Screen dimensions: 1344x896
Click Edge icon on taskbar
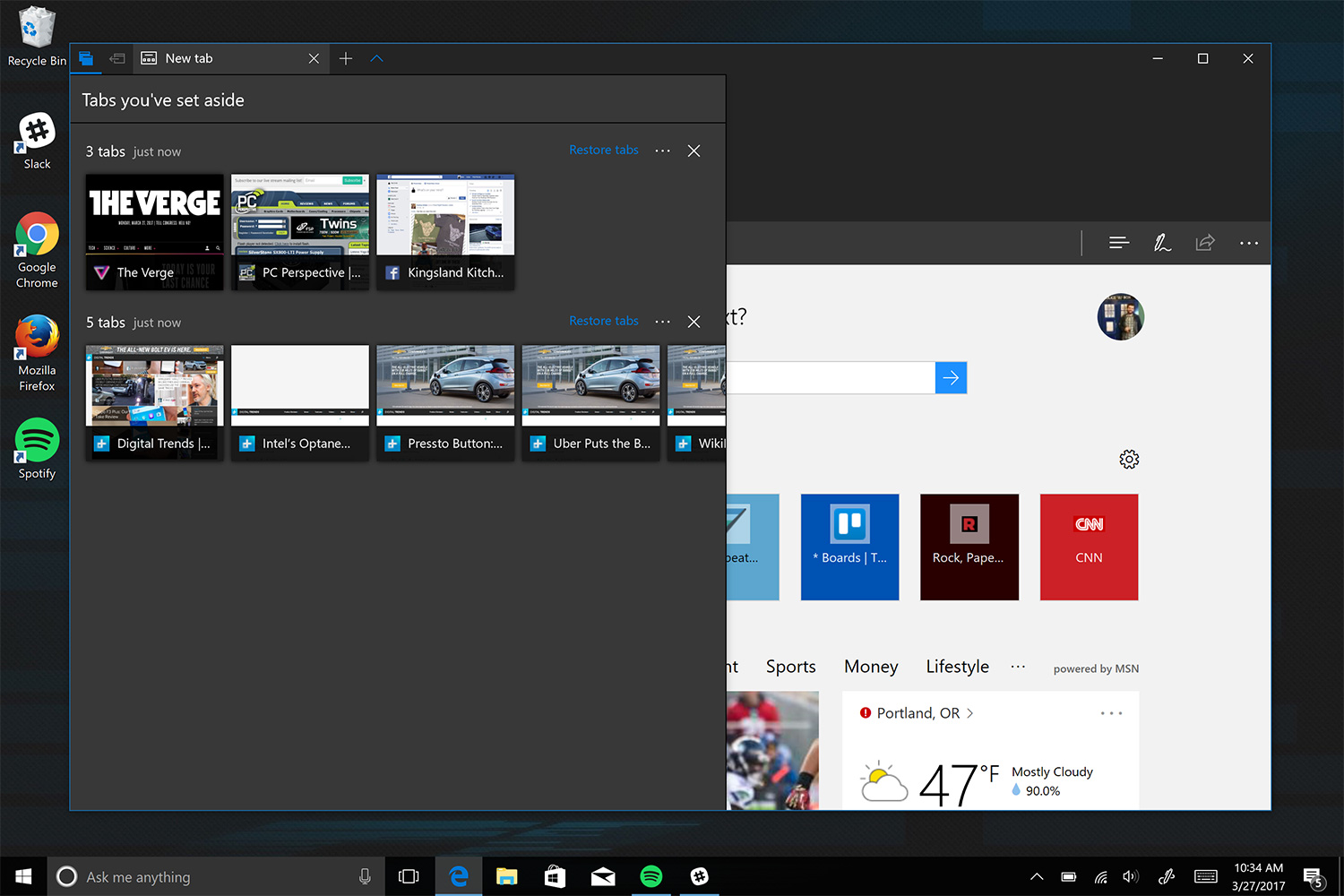(459, 876)
